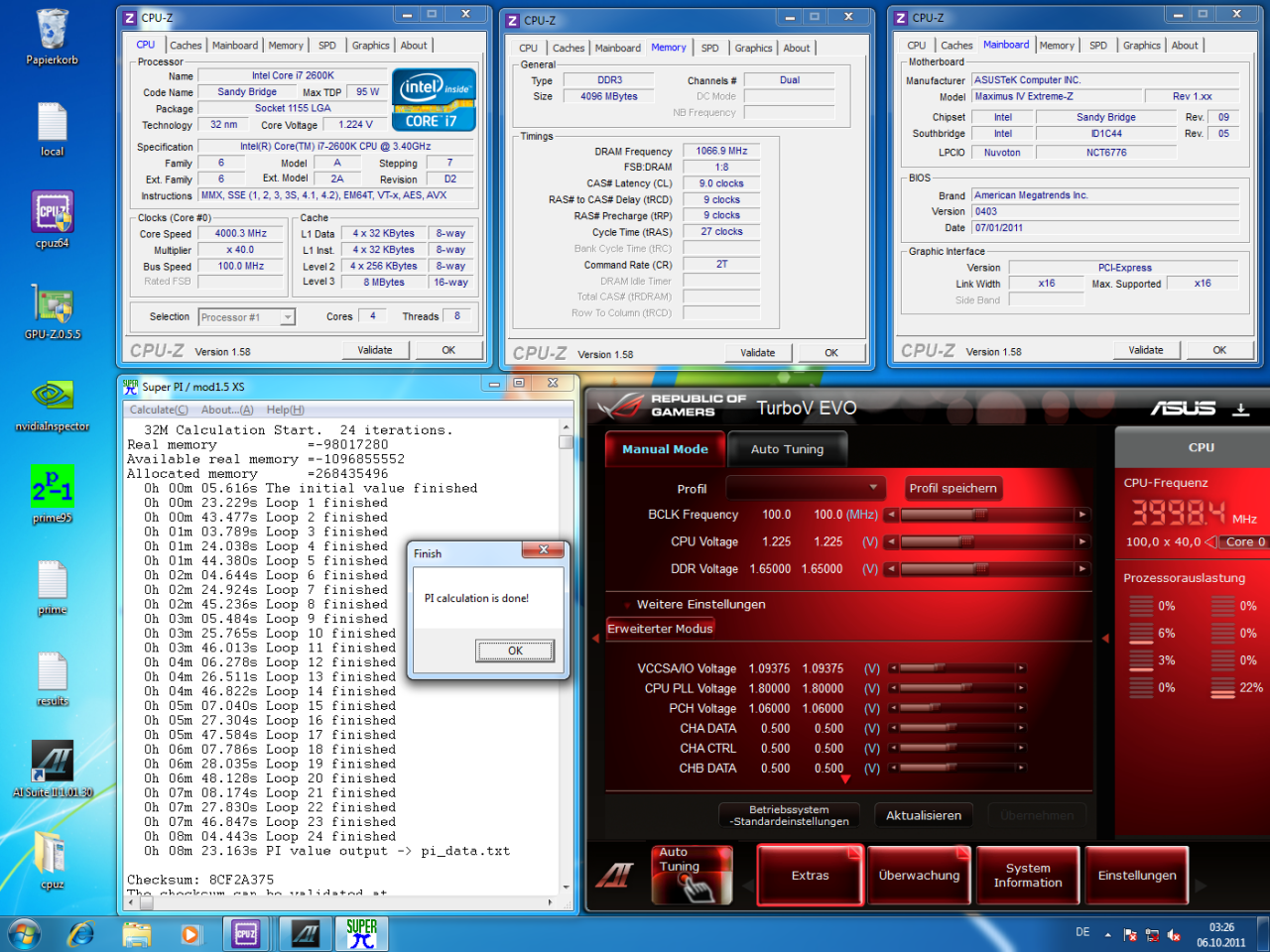The height and width of the screenshot is (952, 1270).
Task: Open the System Information tile
Action: [x=1028, y=875]
